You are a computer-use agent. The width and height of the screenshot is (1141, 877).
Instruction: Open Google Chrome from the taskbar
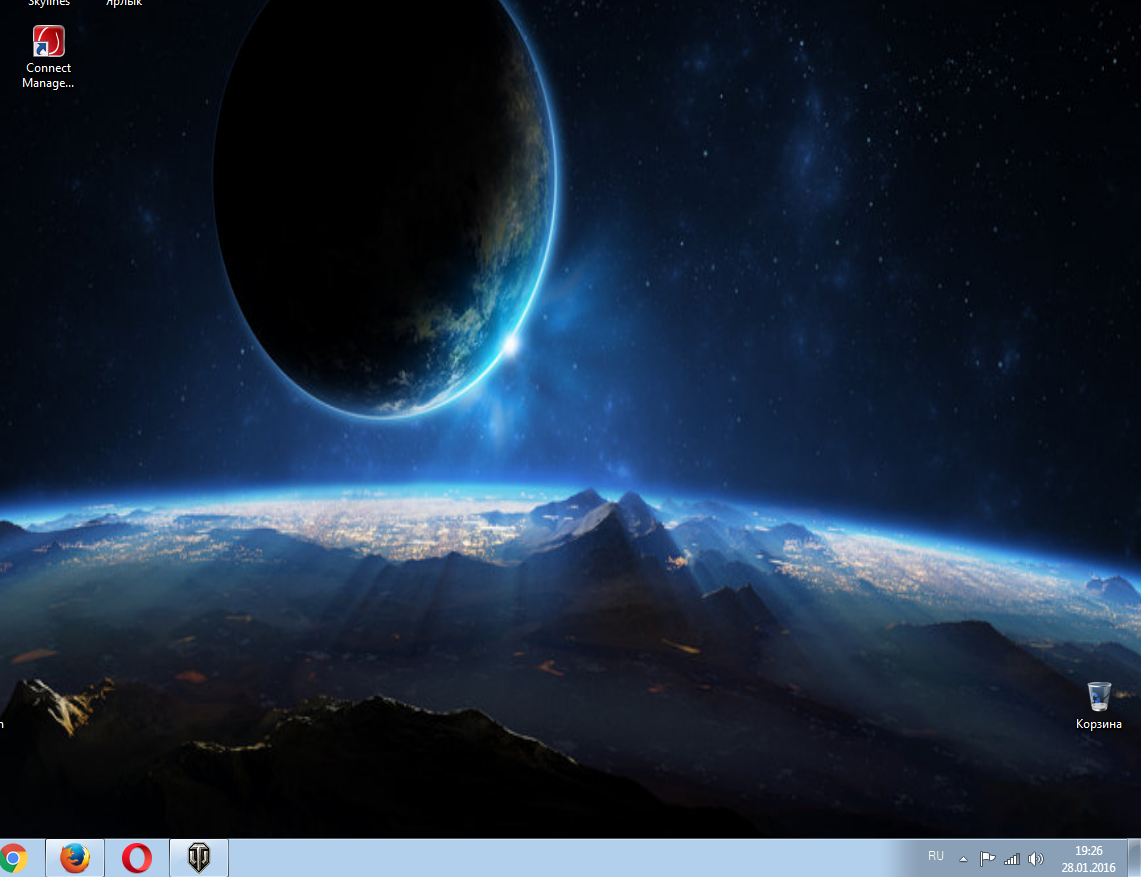13,858
